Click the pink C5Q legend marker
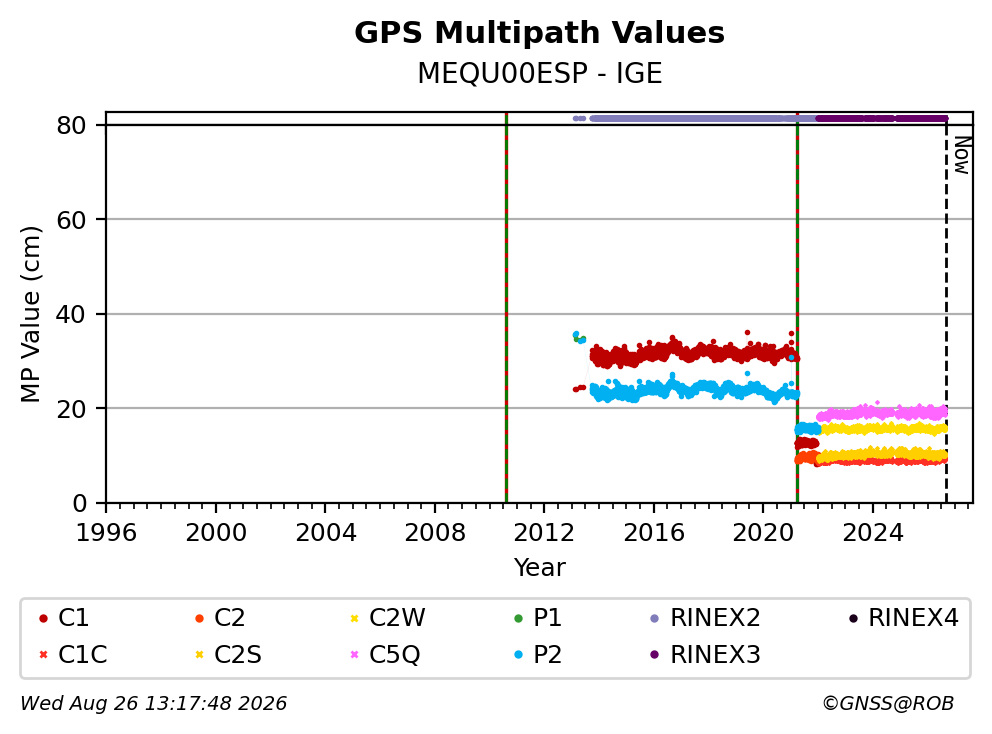This screenshot has width=992, height=734. click(354, 655)
